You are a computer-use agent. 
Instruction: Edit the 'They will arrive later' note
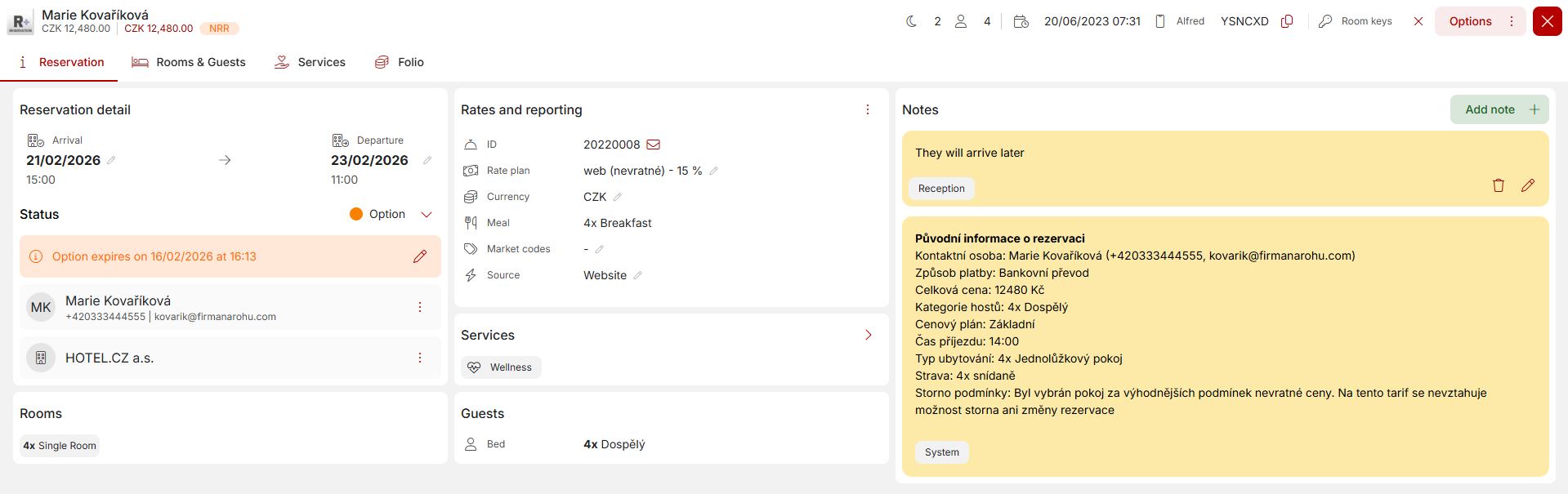[x=1527, y=185]
